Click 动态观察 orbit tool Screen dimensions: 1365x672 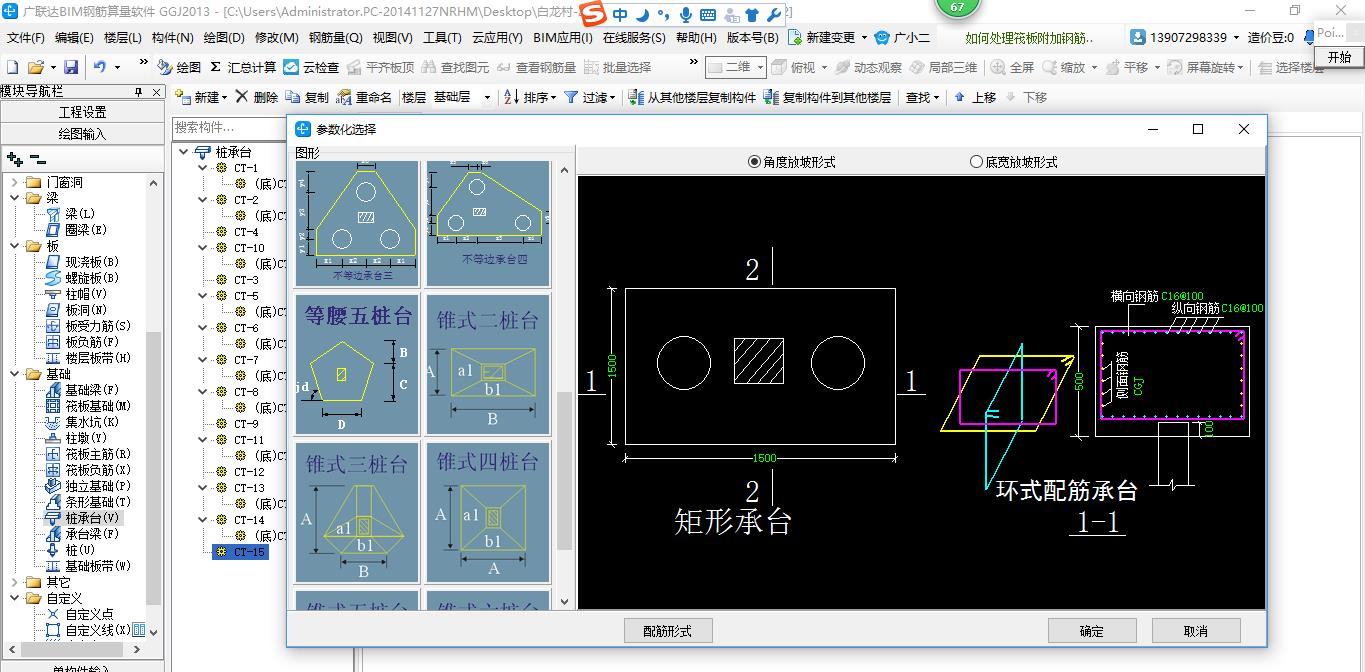(x=868, y=67)
